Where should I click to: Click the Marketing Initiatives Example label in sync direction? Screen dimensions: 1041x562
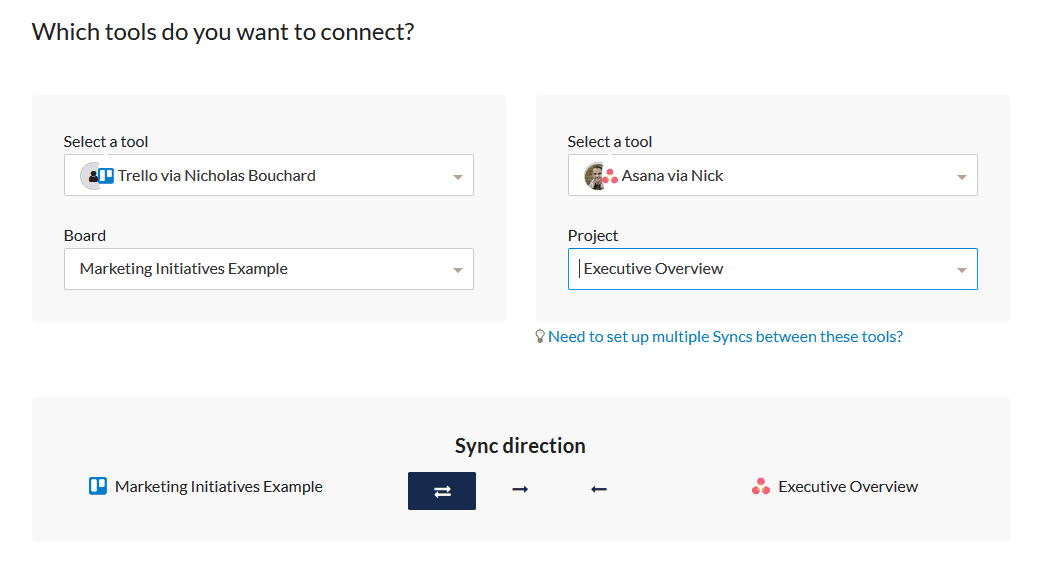pos(218,486)
